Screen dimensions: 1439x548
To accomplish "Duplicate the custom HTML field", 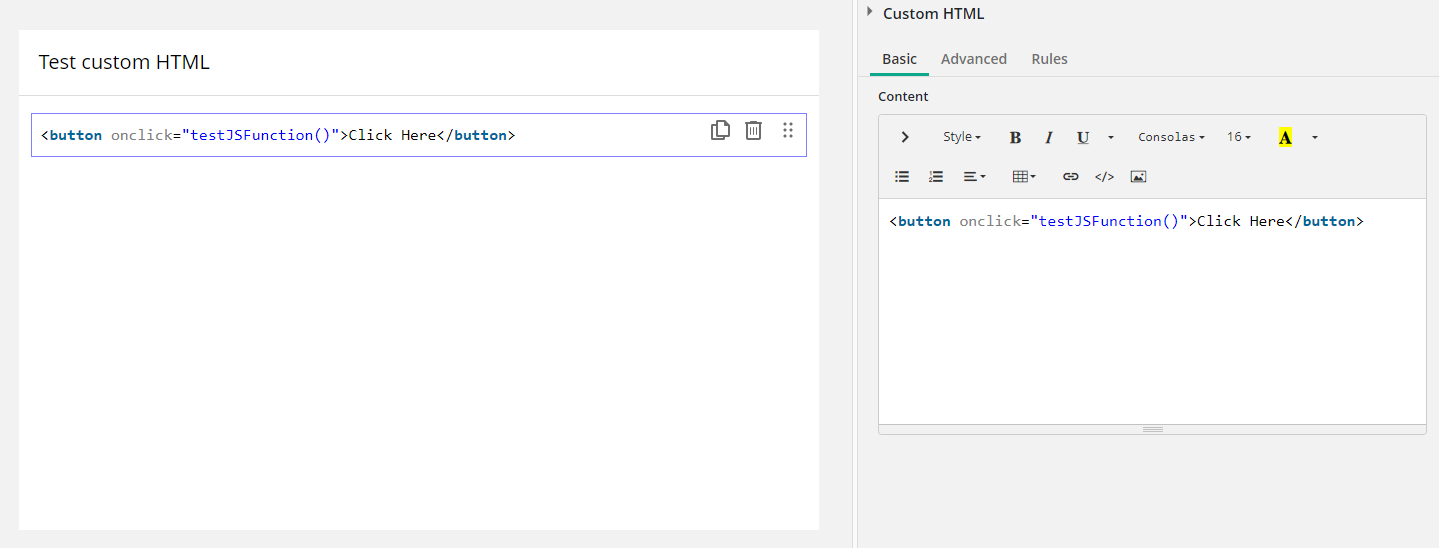I will 720,130.
